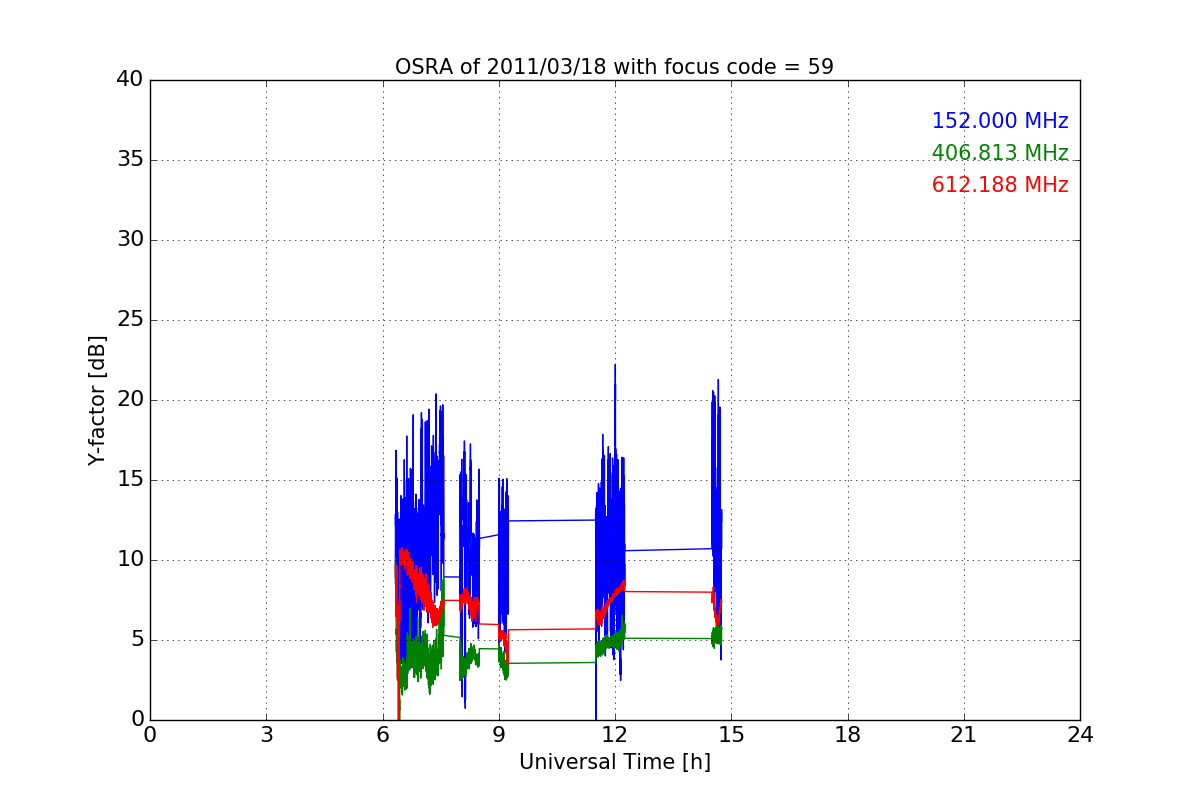
Task: Select the 612.188 MHz legend label
Action: point(1000,185)
